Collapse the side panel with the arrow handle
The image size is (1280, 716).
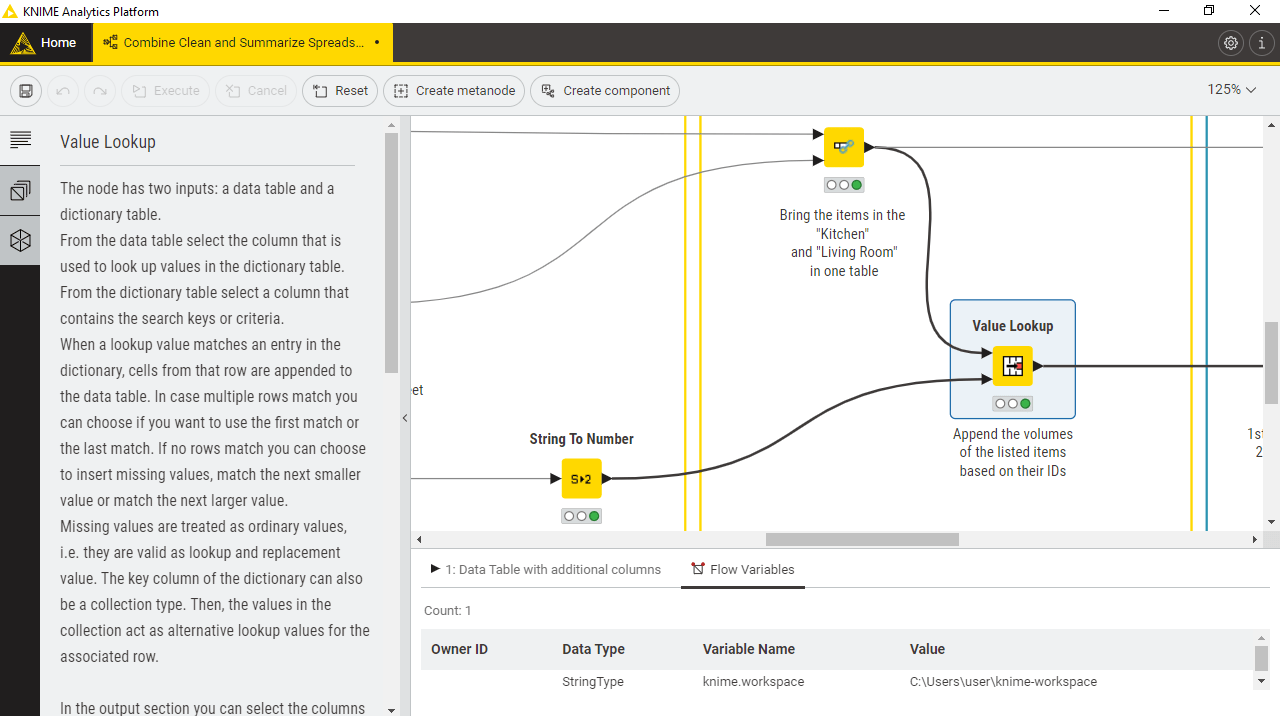405,418
